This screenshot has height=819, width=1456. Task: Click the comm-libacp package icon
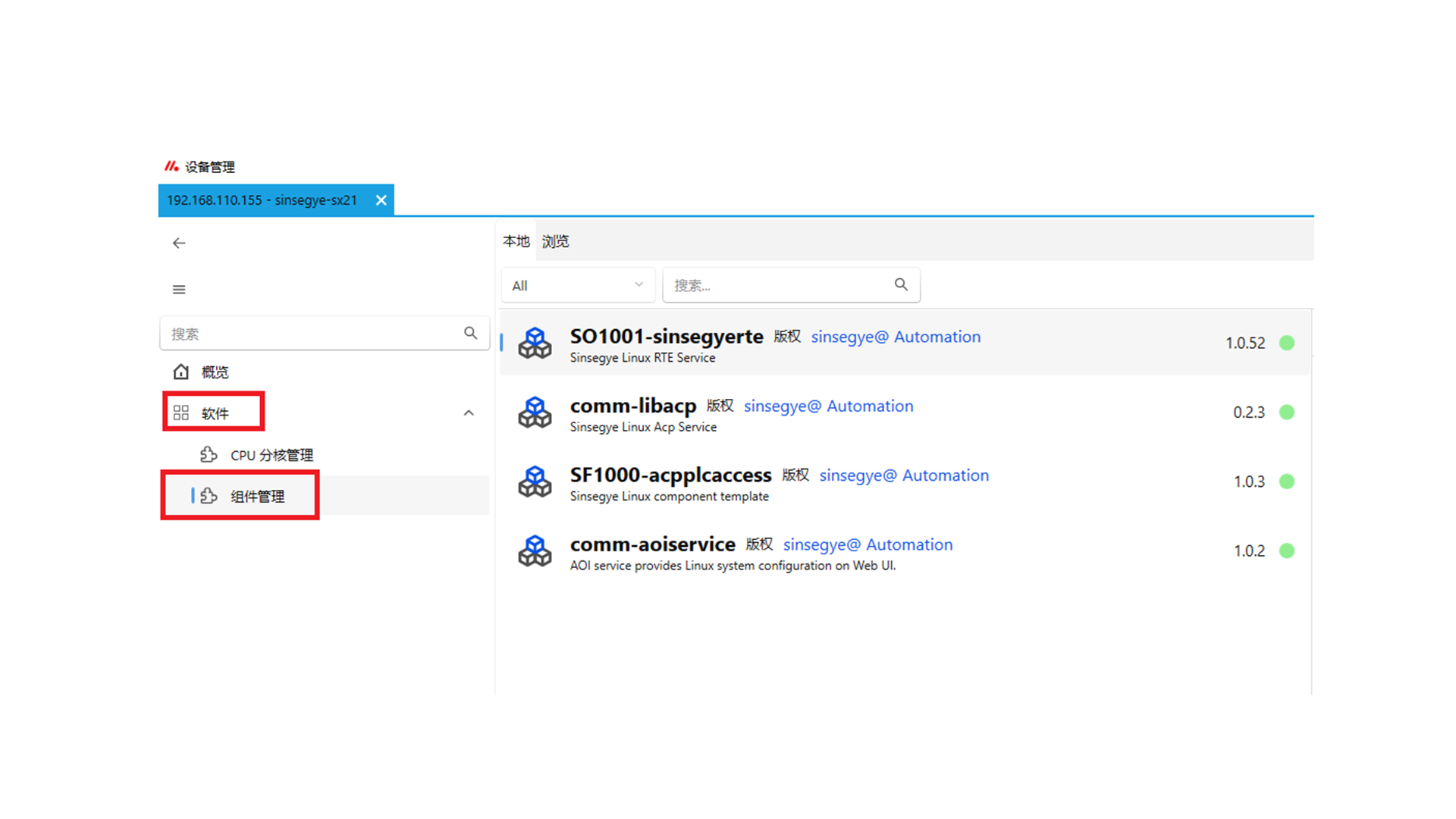[535, 413]
